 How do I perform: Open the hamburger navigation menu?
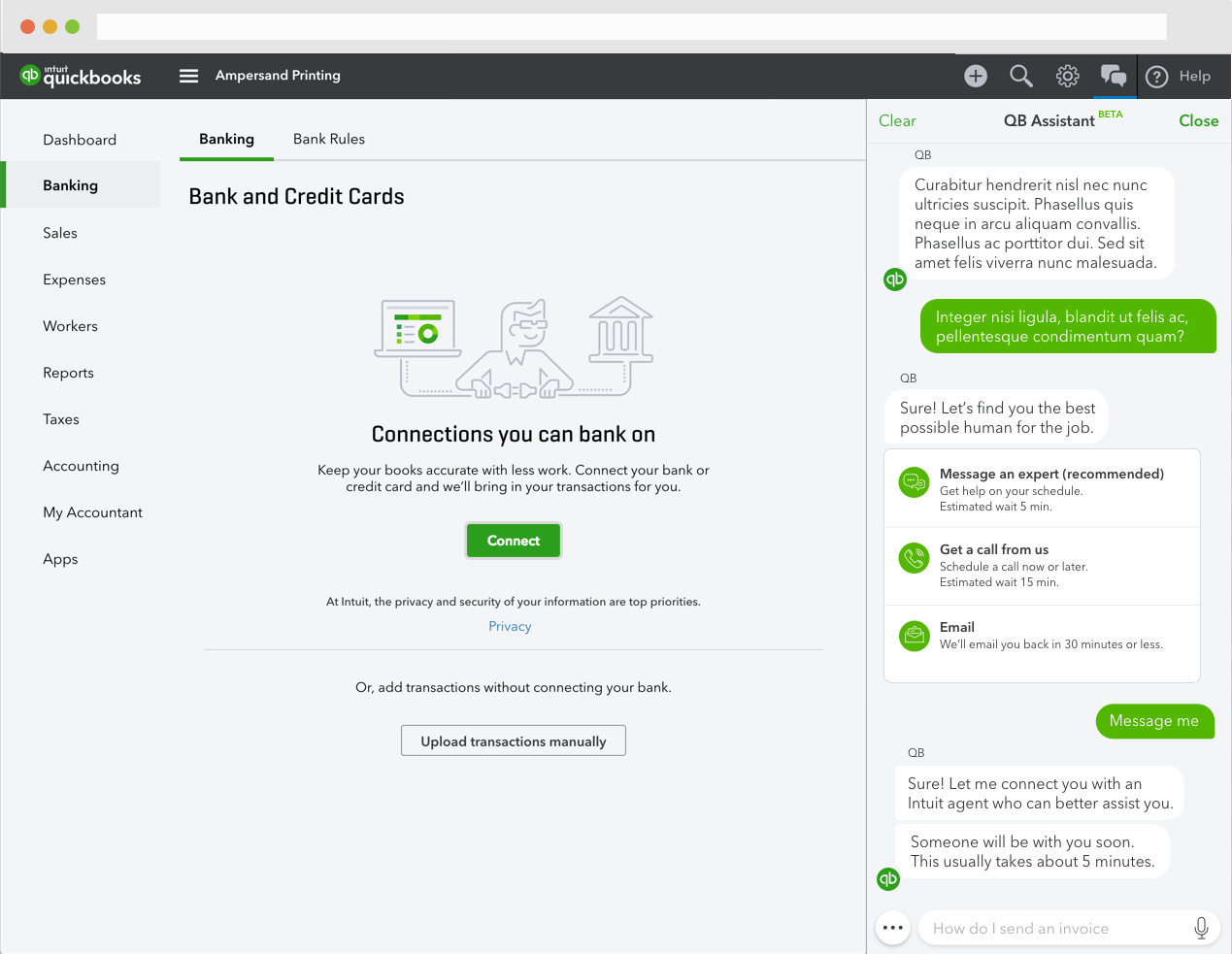pyautogui.click(x=188, y=76)
